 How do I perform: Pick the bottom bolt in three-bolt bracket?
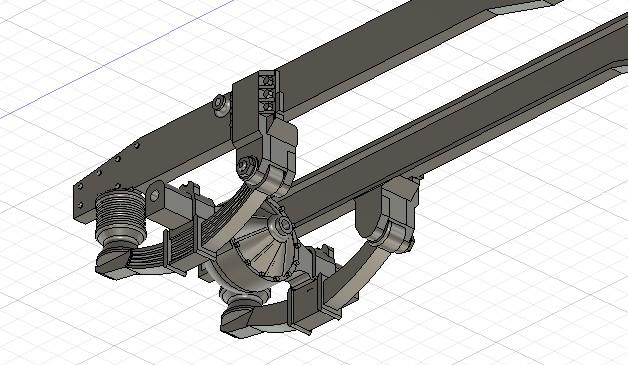click(x=268, y=106)
